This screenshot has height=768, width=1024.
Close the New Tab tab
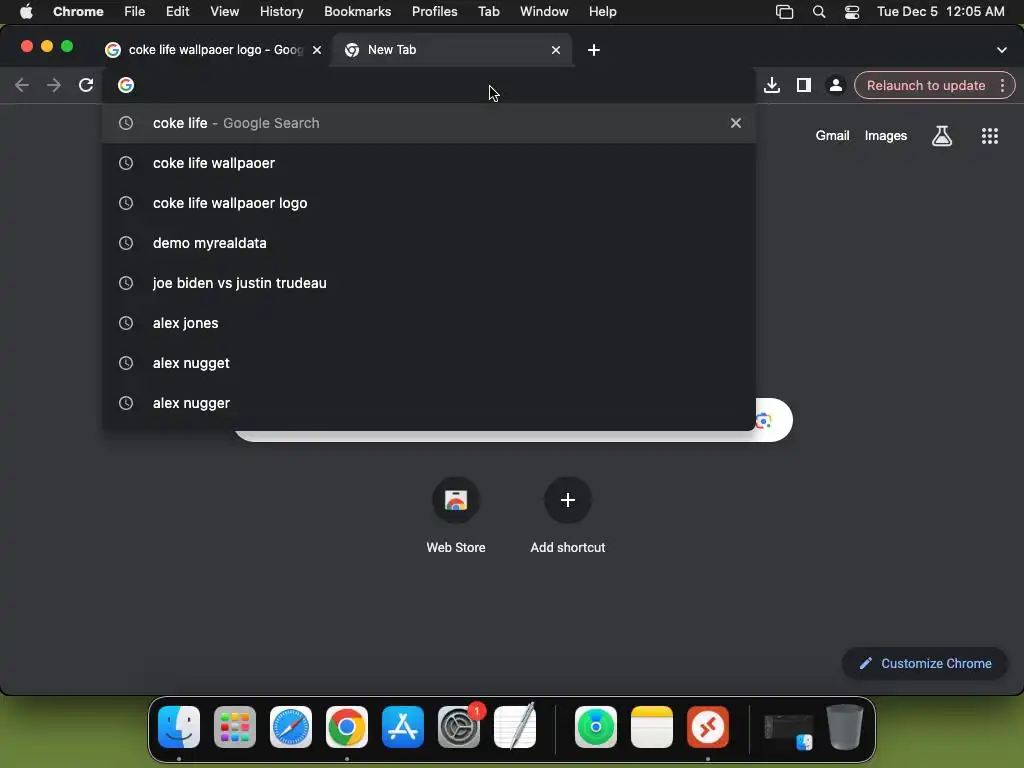click(556, 50)
